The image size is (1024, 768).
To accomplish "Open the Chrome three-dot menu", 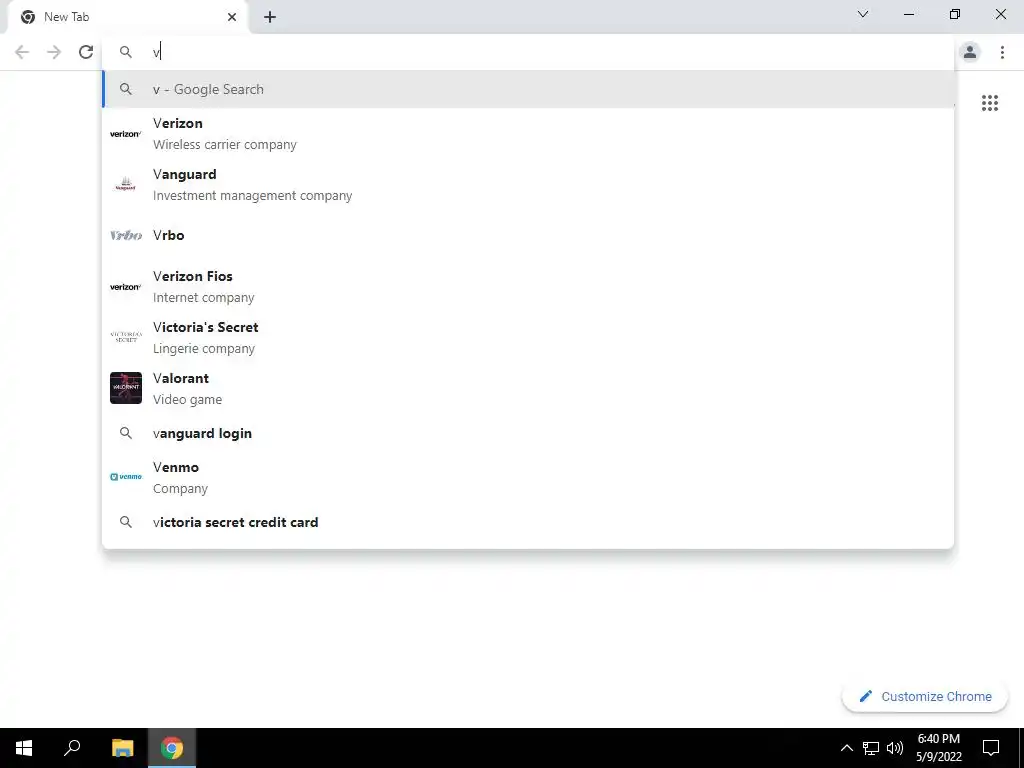I will tap(1002, 52).
